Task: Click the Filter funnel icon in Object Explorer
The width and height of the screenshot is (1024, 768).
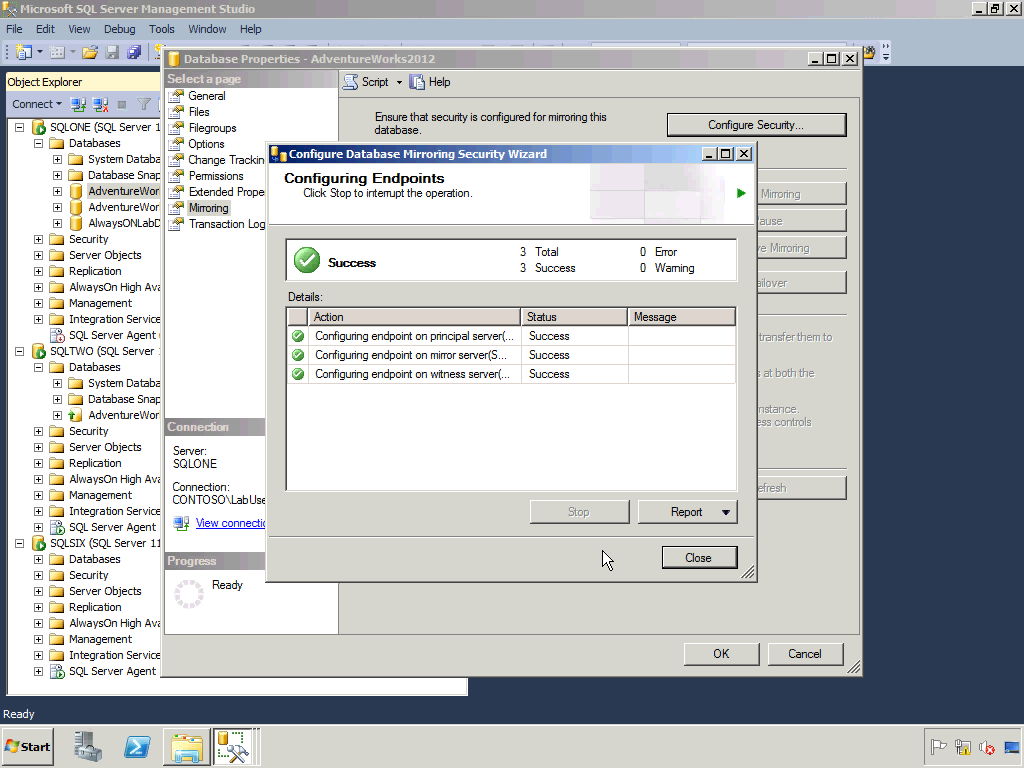Action: [144, 104]
